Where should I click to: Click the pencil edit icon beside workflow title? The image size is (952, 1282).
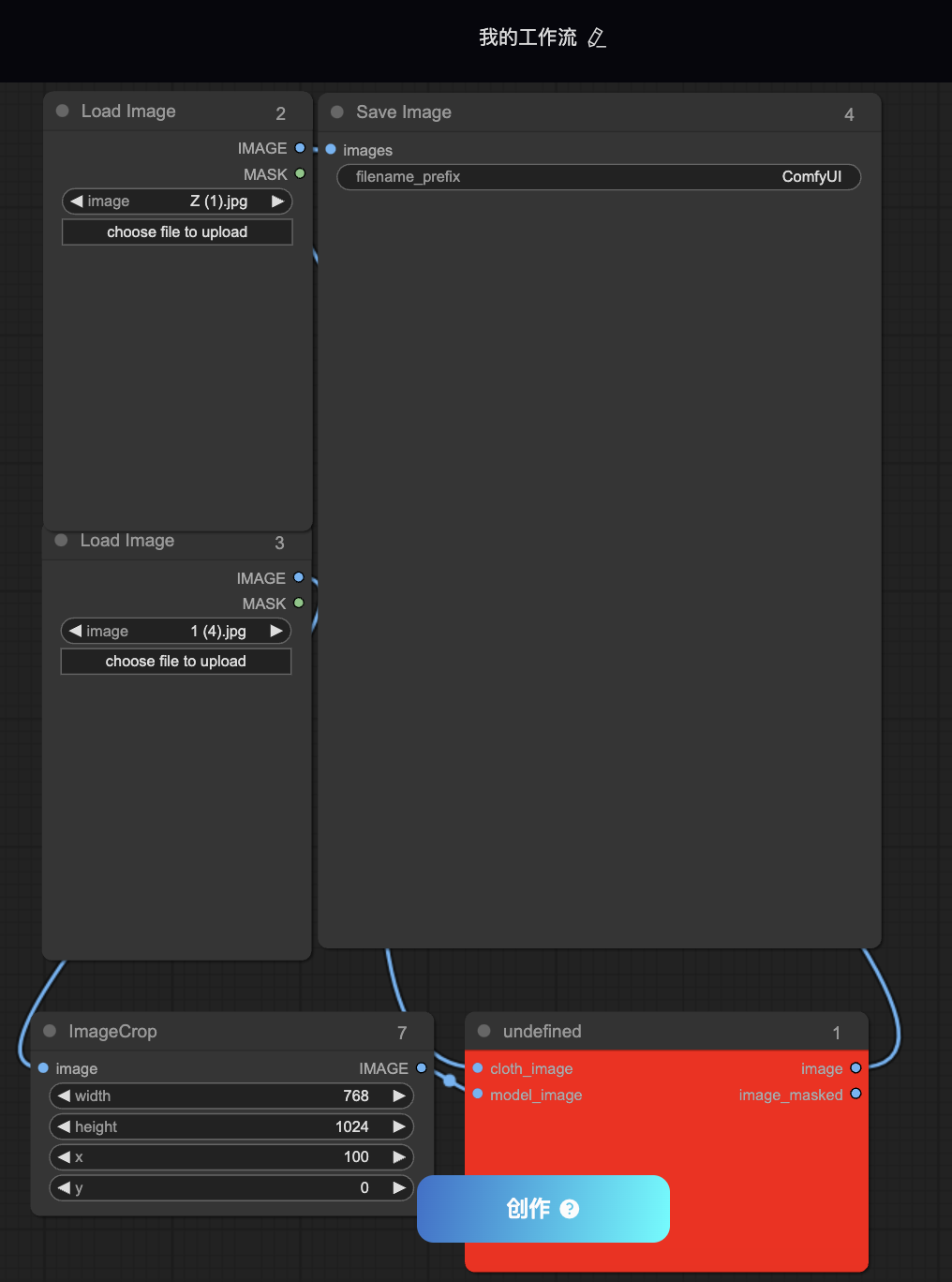(596, 37)
